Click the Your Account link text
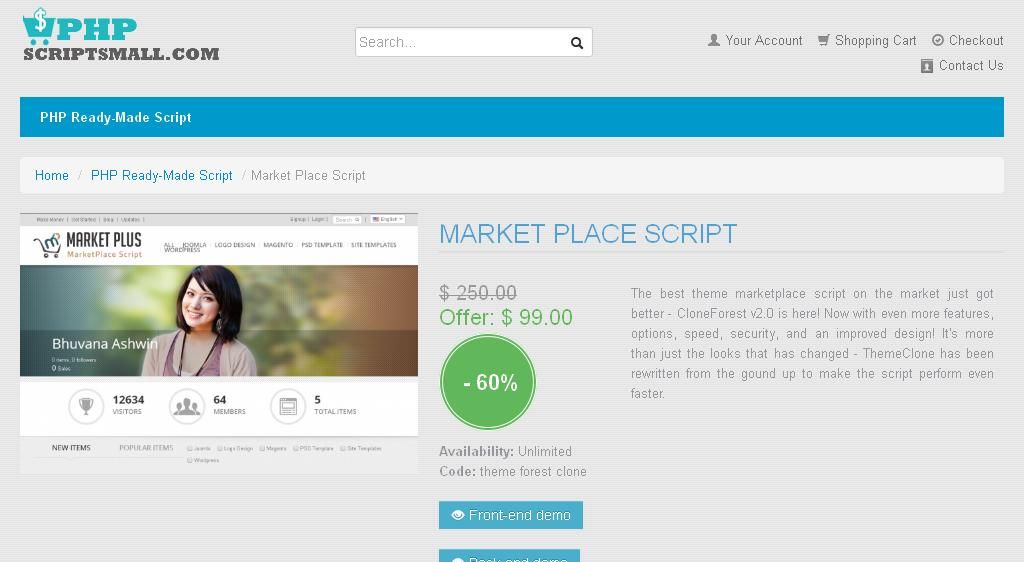This screenshot has width=1024, height=562. pos(763,40)
